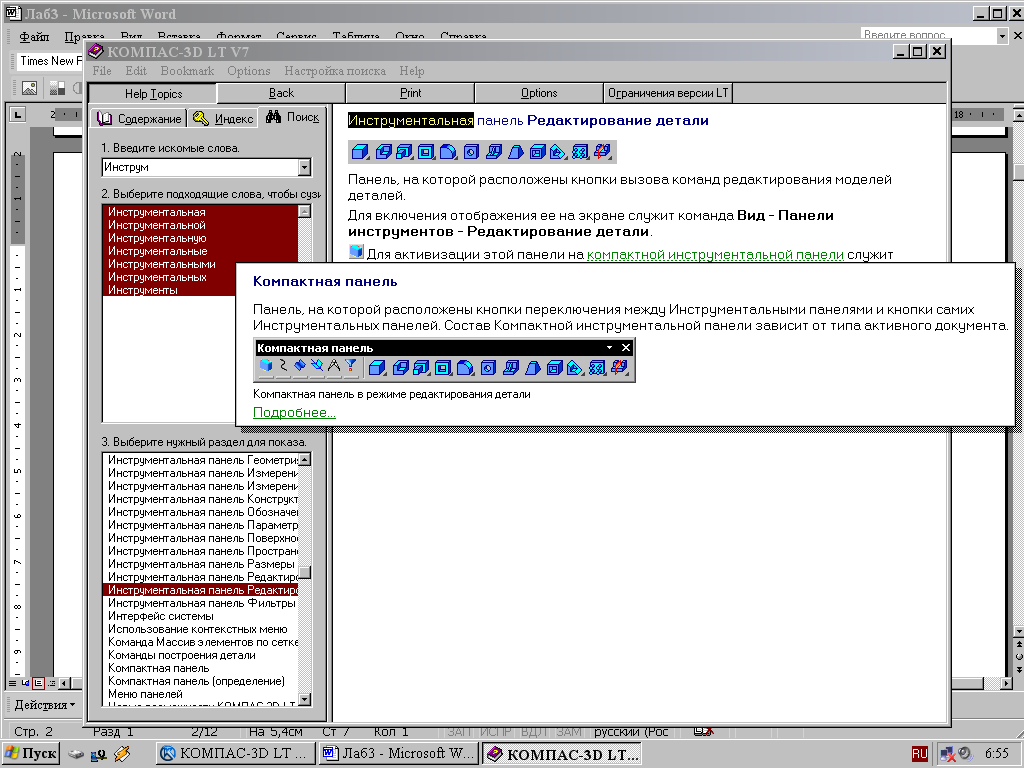Viewport: 1024px width, 768px height.
Task: Open Пуск start button
Action: 31,754
